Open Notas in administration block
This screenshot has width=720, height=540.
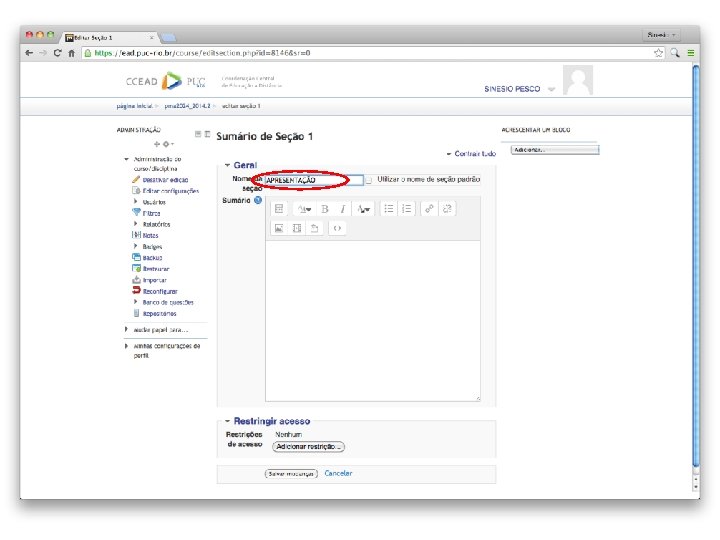tap(151, 236)
